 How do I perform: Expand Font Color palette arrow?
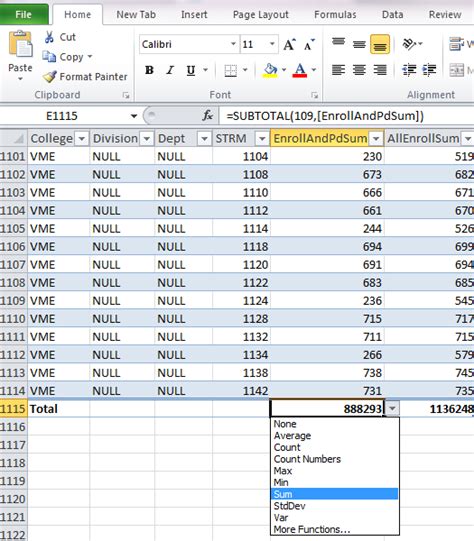pyautogui.click(x=314, y=70)
